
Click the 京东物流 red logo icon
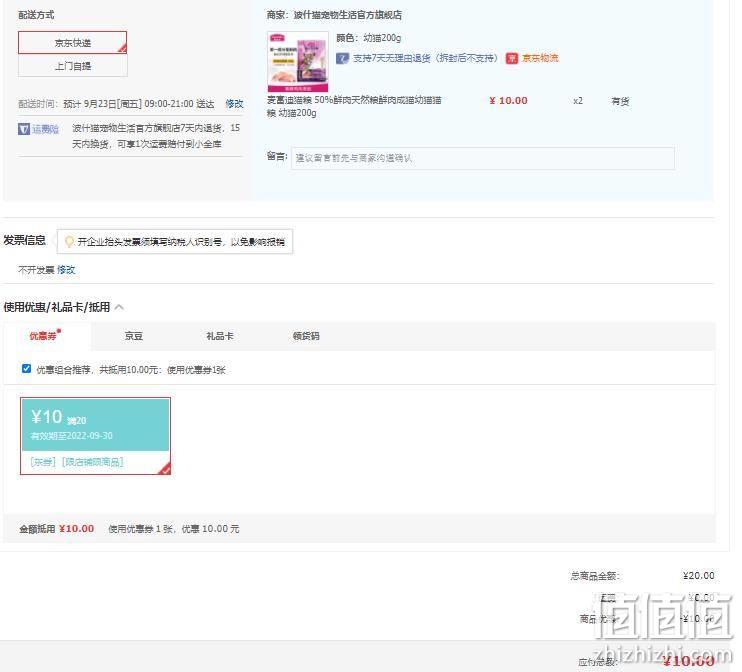(512, 58)
